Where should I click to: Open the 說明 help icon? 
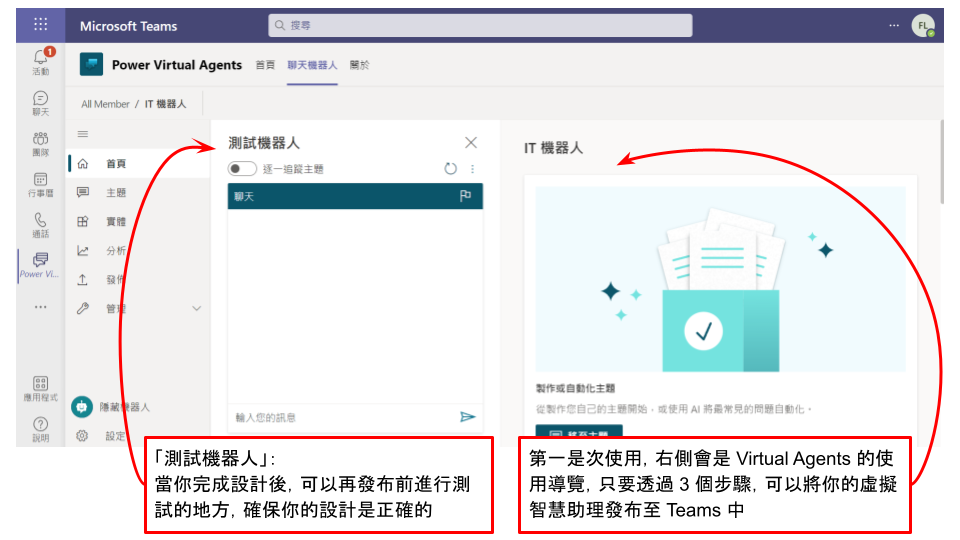tap(40, 429)
